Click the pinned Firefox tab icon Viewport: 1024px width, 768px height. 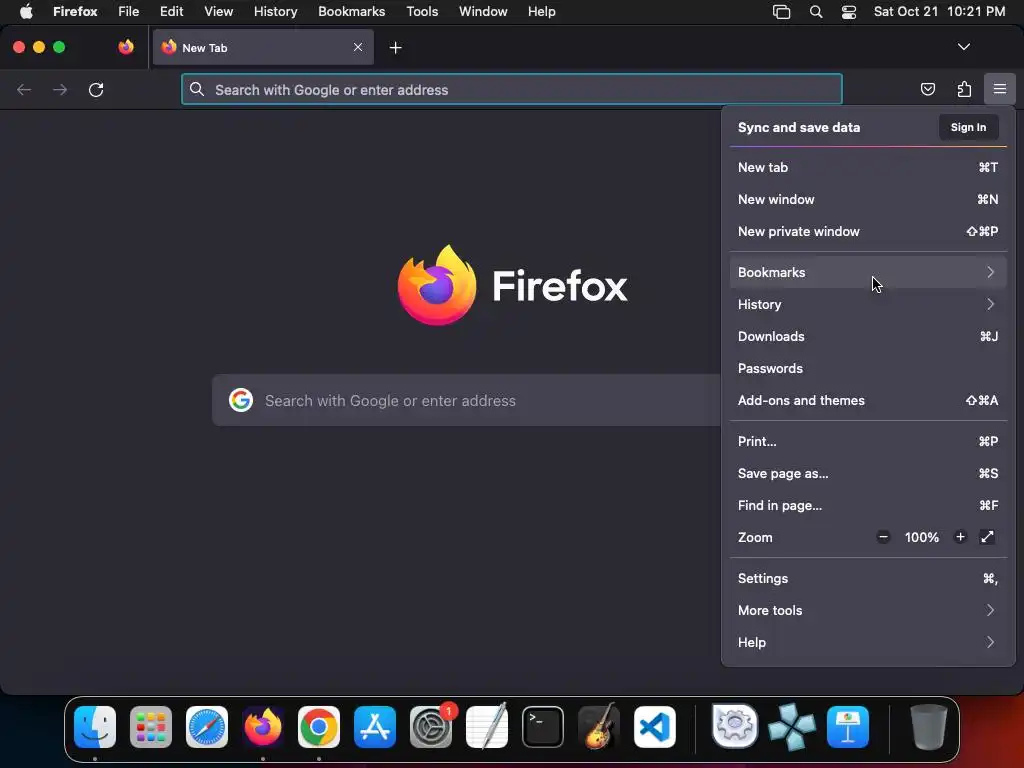pos(126,47)
